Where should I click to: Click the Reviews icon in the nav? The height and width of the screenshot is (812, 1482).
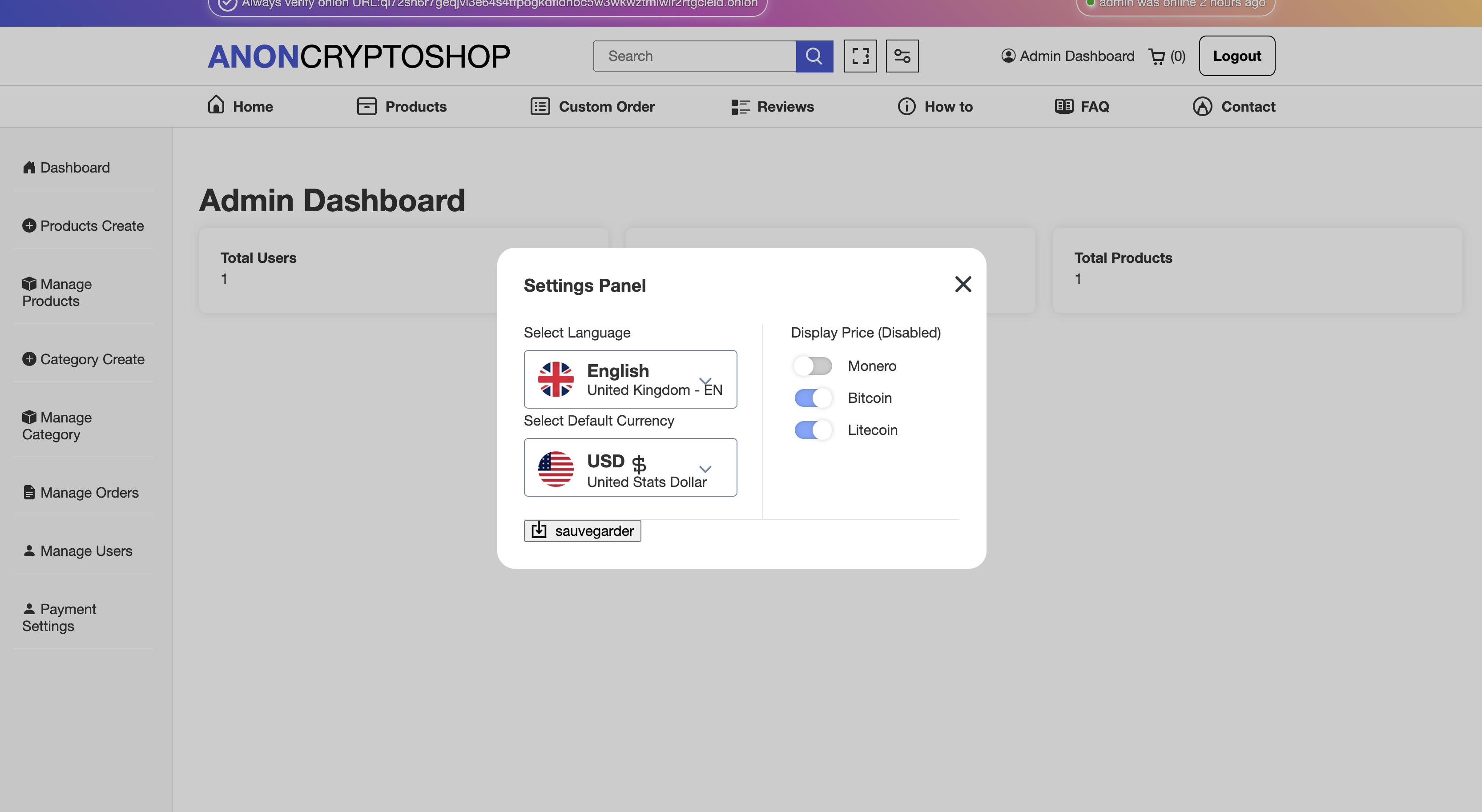pyautogui.click(x=741, y=107)
